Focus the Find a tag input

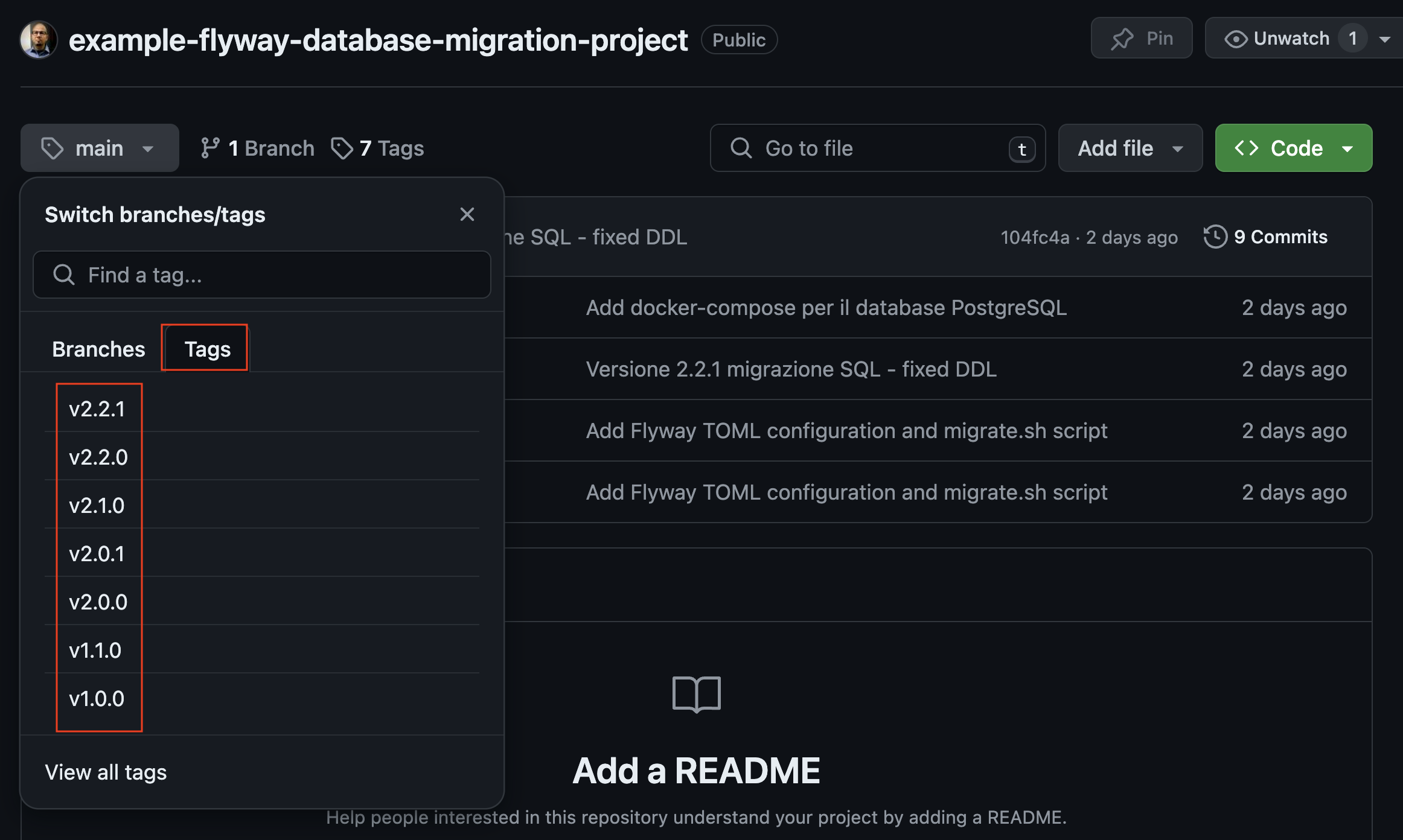click(x=261, y=275)
